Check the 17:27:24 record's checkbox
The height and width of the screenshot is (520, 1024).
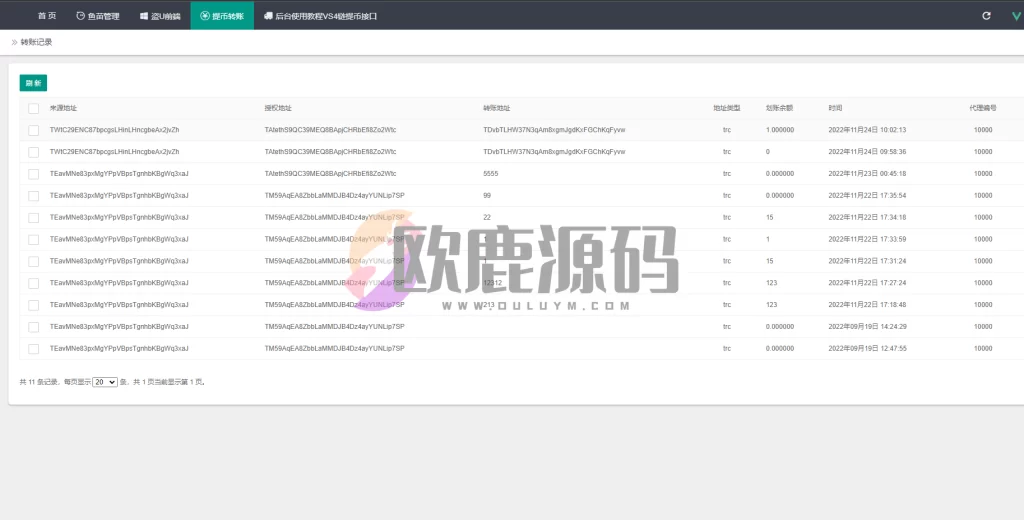tap(33, 284)
